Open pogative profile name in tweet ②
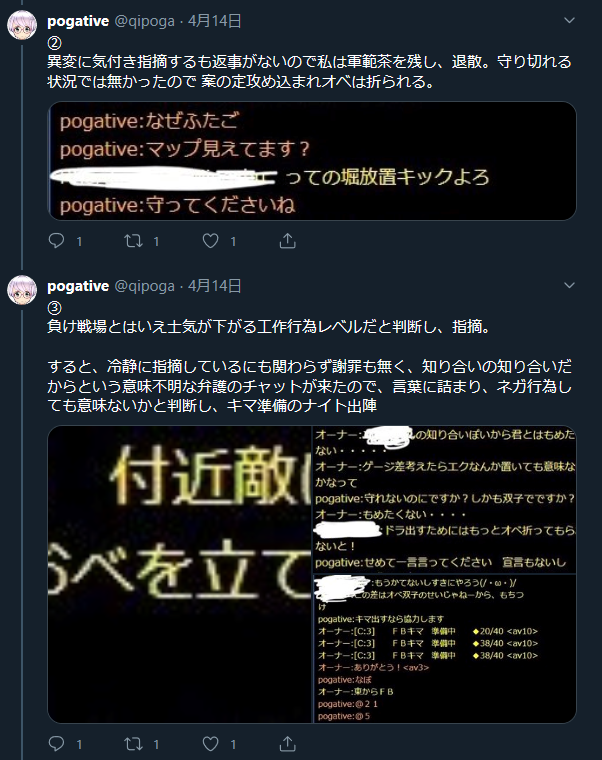The width and height of the screenshot is (602, 760). tap(78, 21)
